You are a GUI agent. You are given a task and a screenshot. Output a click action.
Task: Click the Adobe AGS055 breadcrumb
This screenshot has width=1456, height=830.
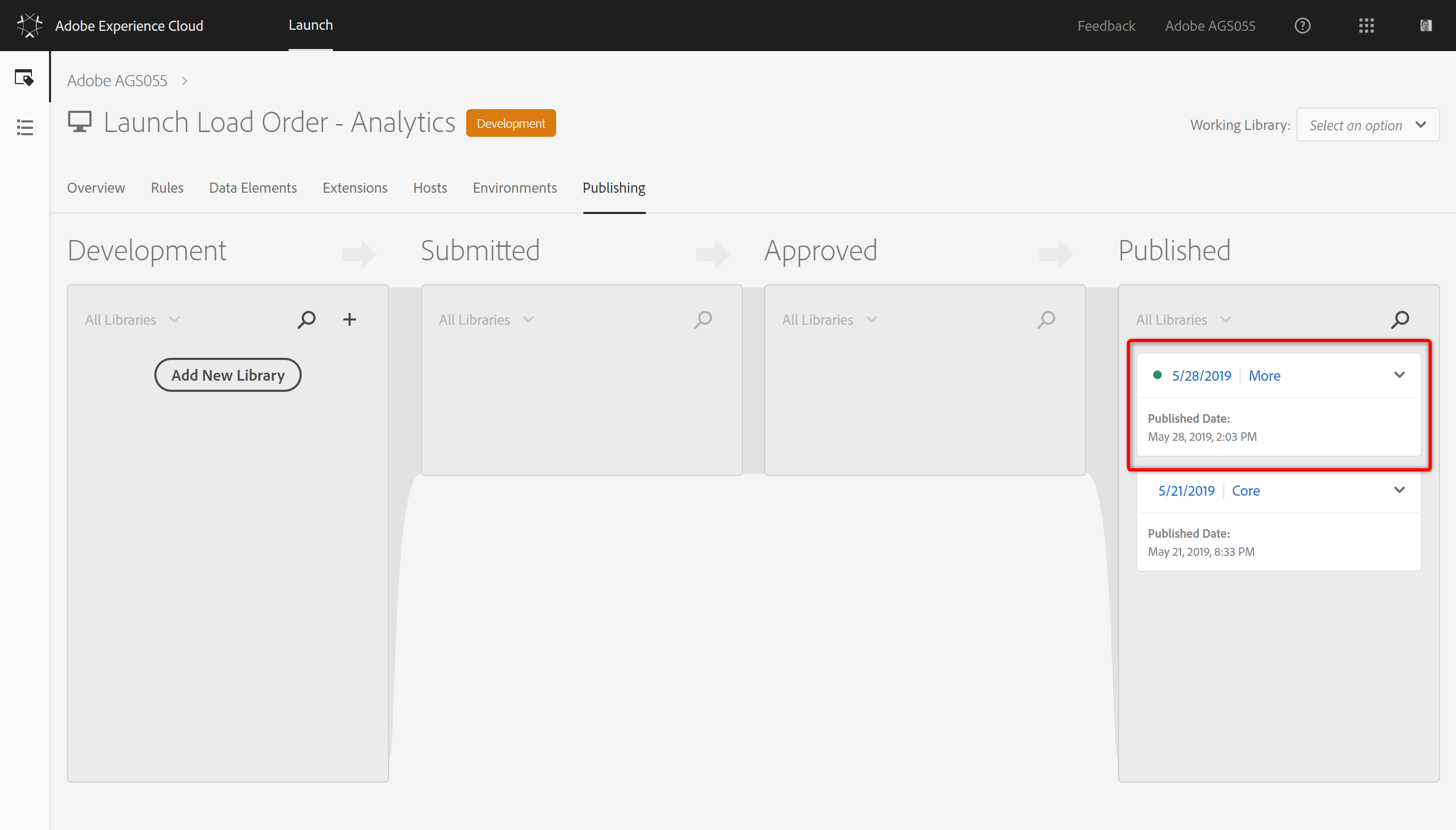point(117,81)
